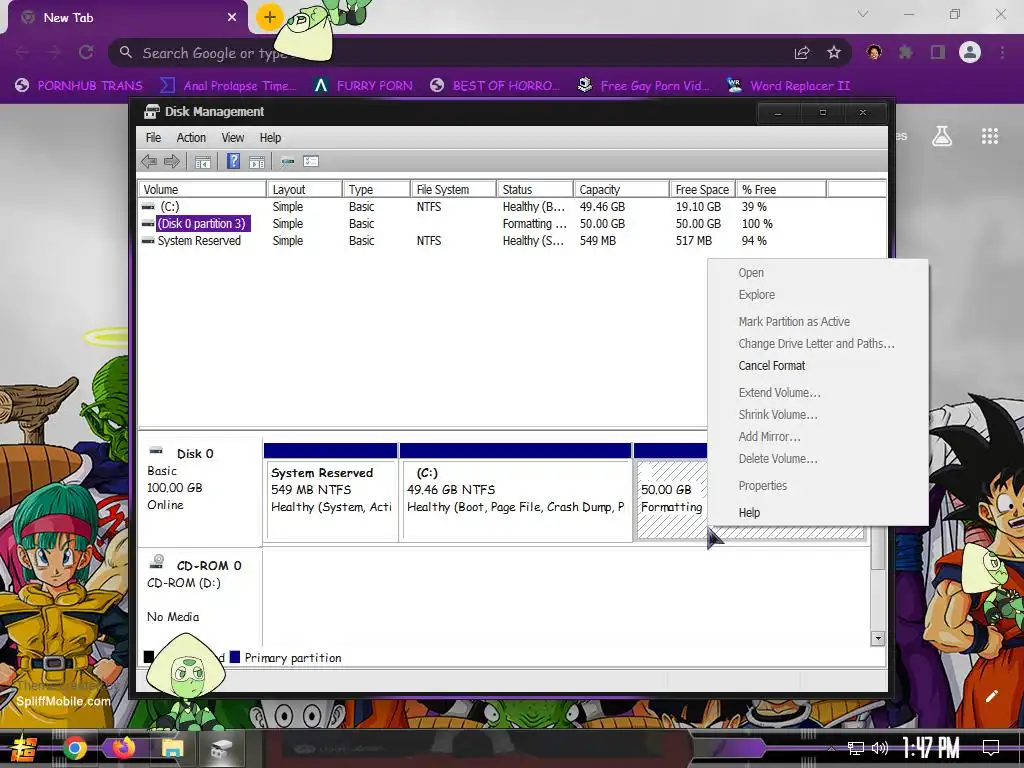Click the Customize Chrome pencil icon

click(x=992, y=696)
